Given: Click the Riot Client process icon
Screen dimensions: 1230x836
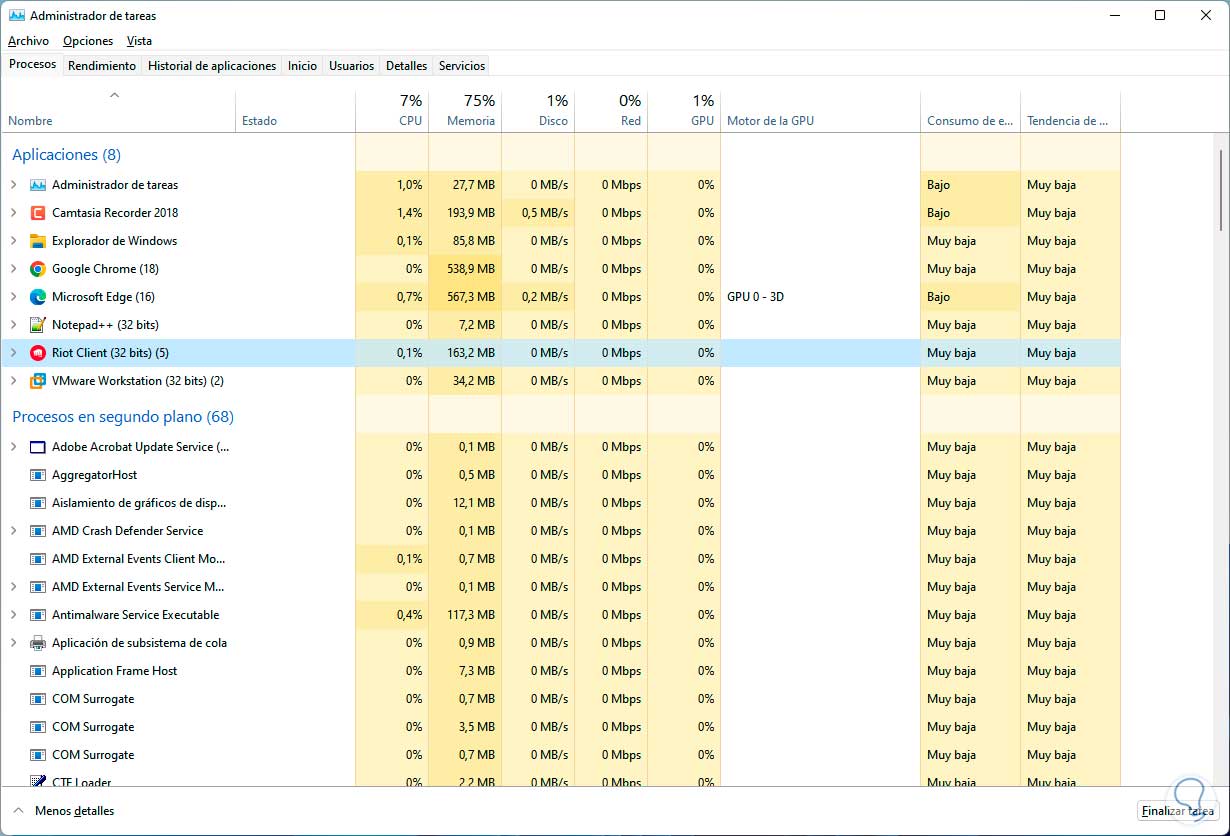Looking at the screenshot, I should [x=38, y=353].
